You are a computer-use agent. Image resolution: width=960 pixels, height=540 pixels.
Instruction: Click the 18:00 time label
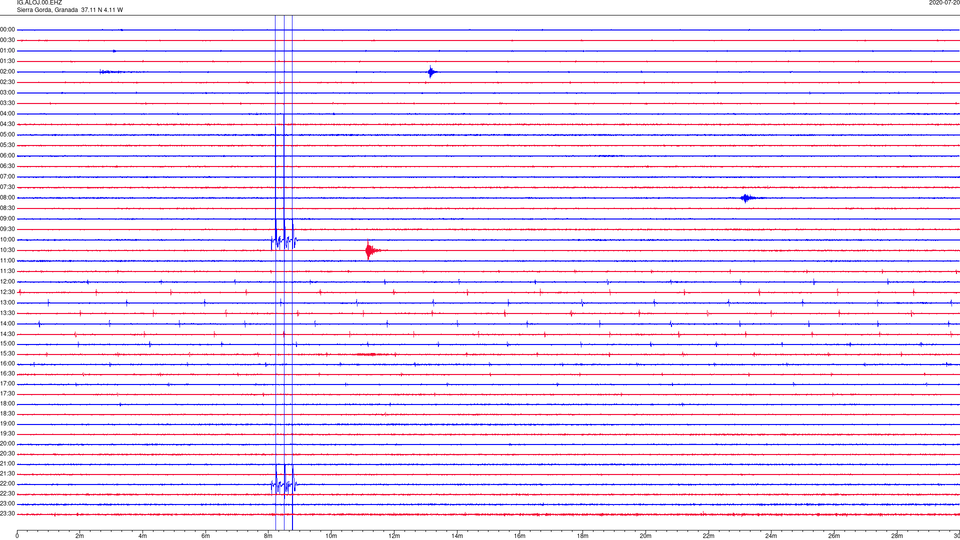[8, 403]
